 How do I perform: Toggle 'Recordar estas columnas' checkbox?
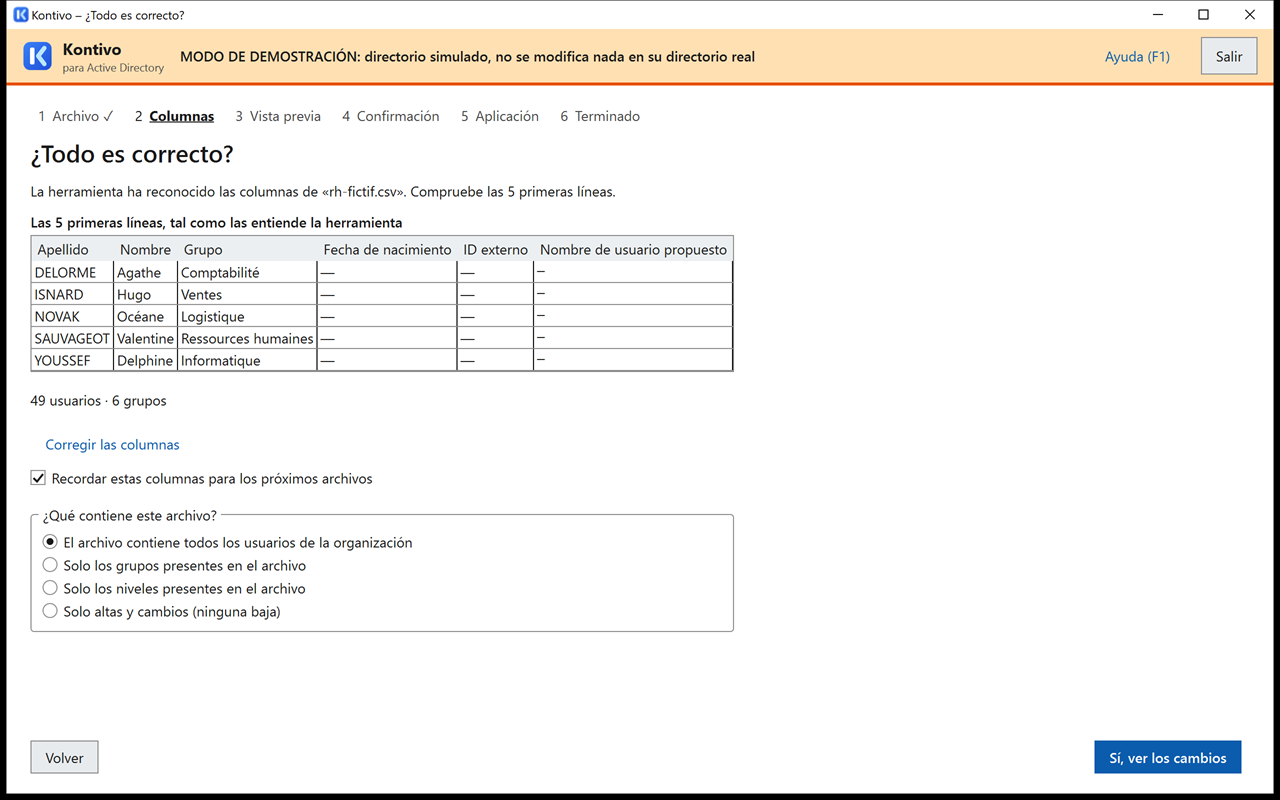pos(38,479)
